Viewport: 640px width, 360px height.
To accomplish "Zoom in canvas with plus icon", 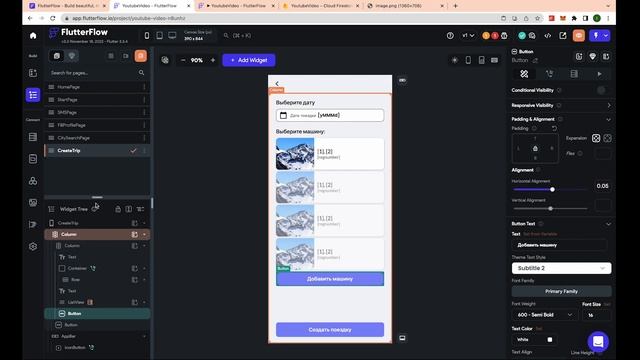I will tap(213, 60).
